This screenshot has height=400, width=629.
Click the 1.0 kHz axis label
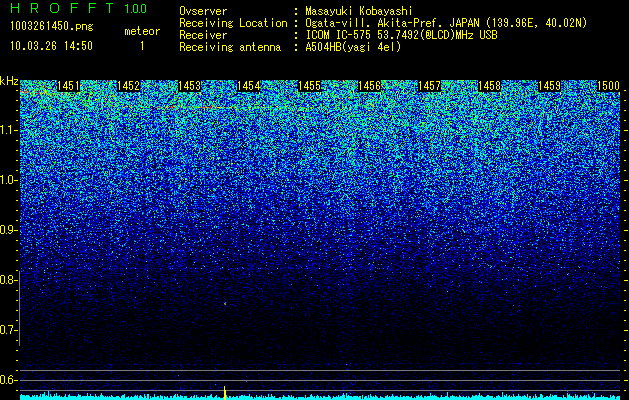(9, 180)
